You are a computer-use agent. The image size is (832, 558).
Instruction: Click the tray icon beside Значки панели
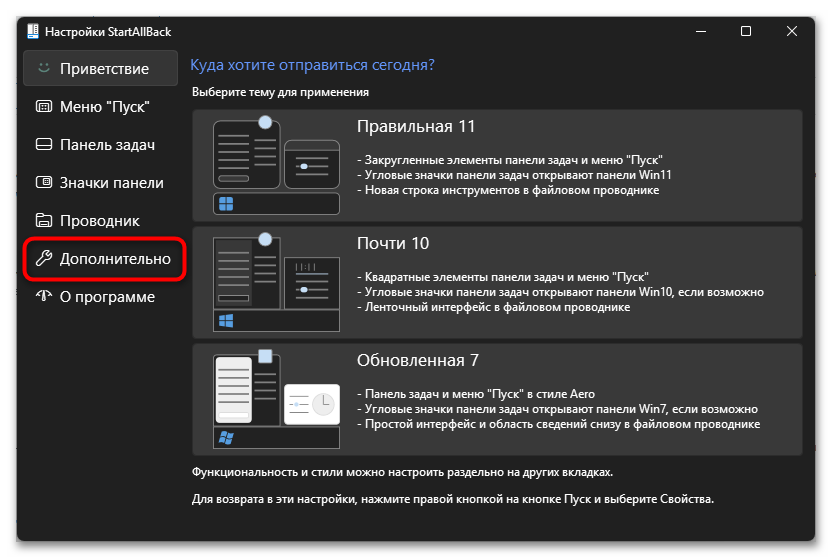pos(44,182)
